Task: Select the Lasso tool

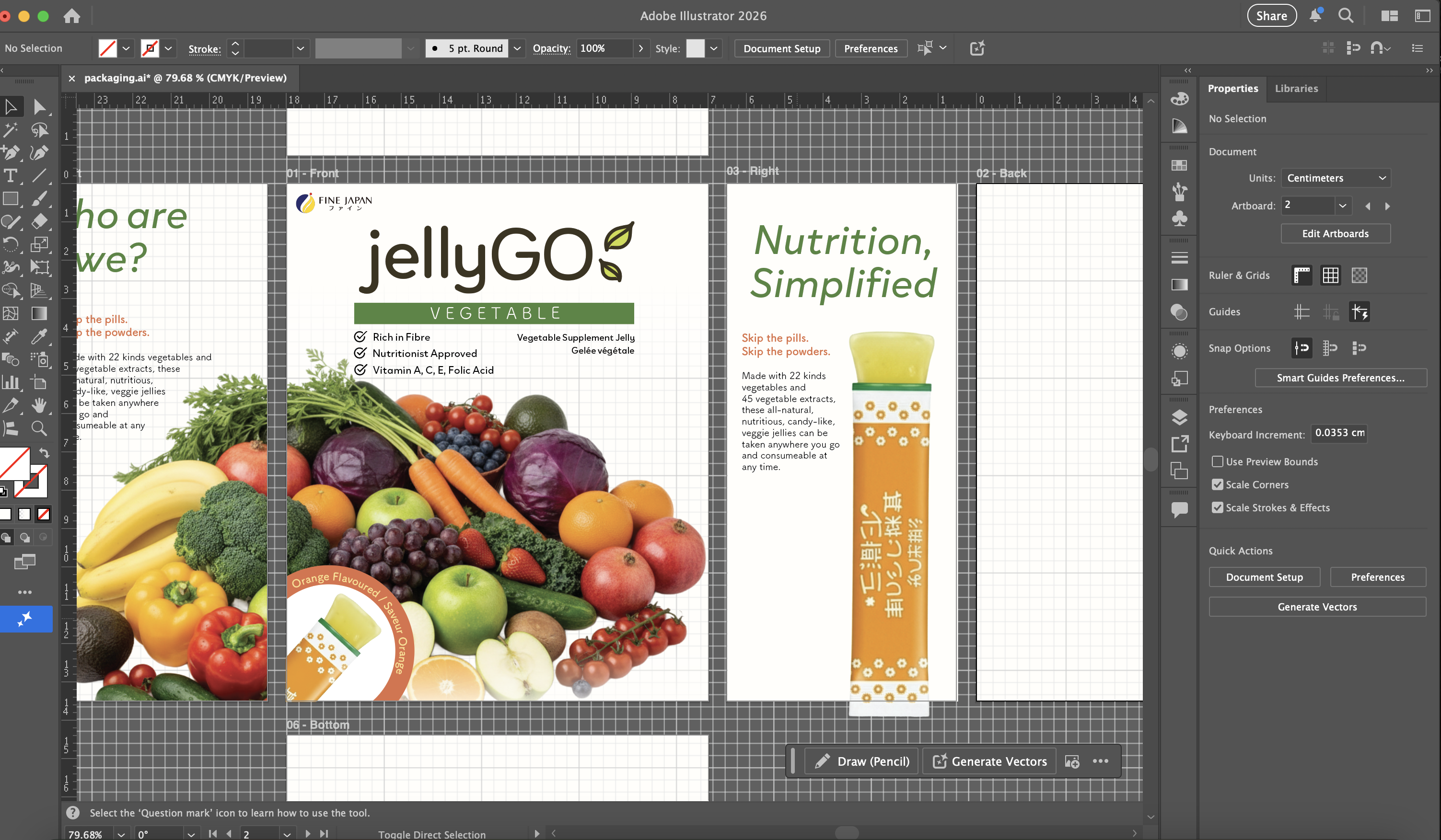Action: 39,130
